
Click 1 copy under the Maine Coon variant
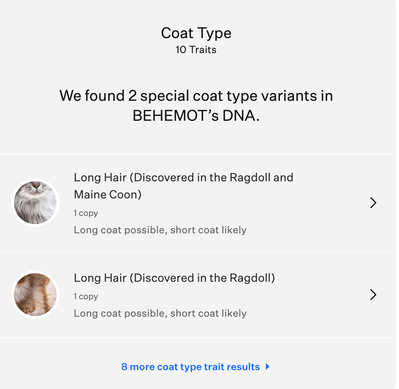pyautogui.click(x=86, y=213)
